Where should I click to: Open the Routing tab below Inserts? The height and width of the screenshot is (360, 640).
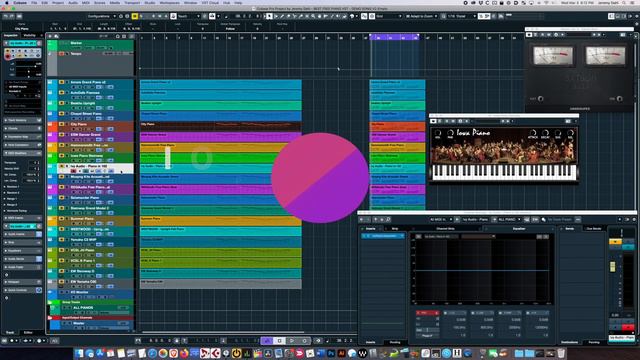click(395, 342)
